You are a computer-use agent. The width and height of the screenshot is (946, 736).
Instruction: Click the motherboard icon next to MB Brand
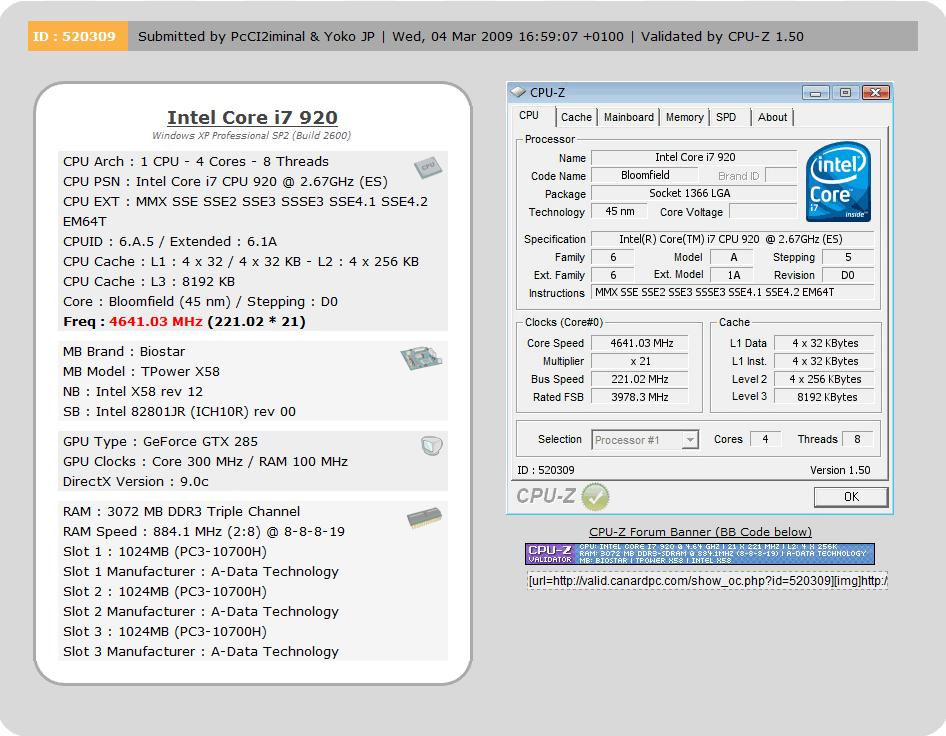(x=421, y=358)
